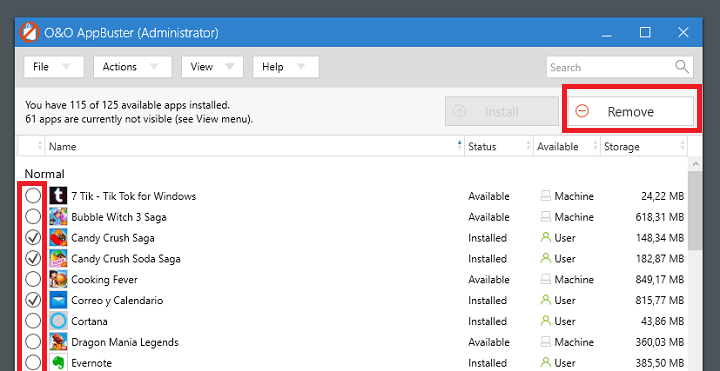Click the Evernote elephant icon
The image size is (720, 371).
point(58,363)
